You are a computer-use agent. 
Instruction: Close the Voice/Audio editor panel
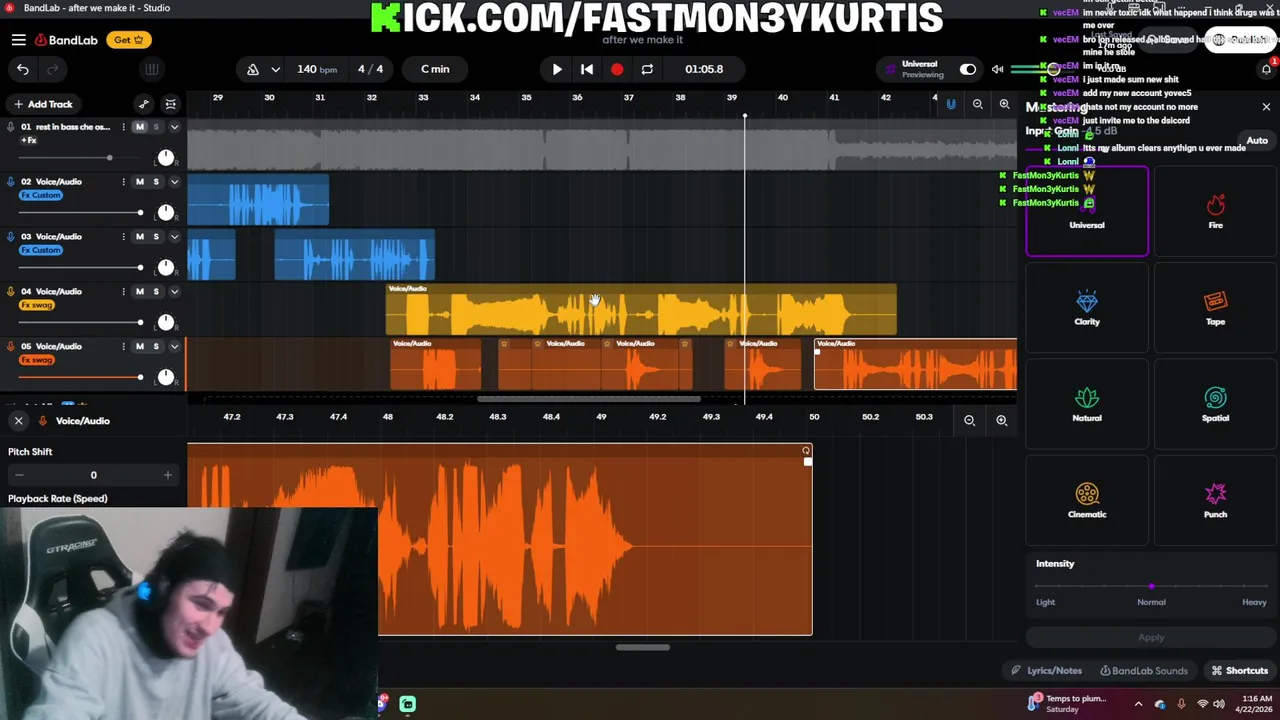coord(18,421)
